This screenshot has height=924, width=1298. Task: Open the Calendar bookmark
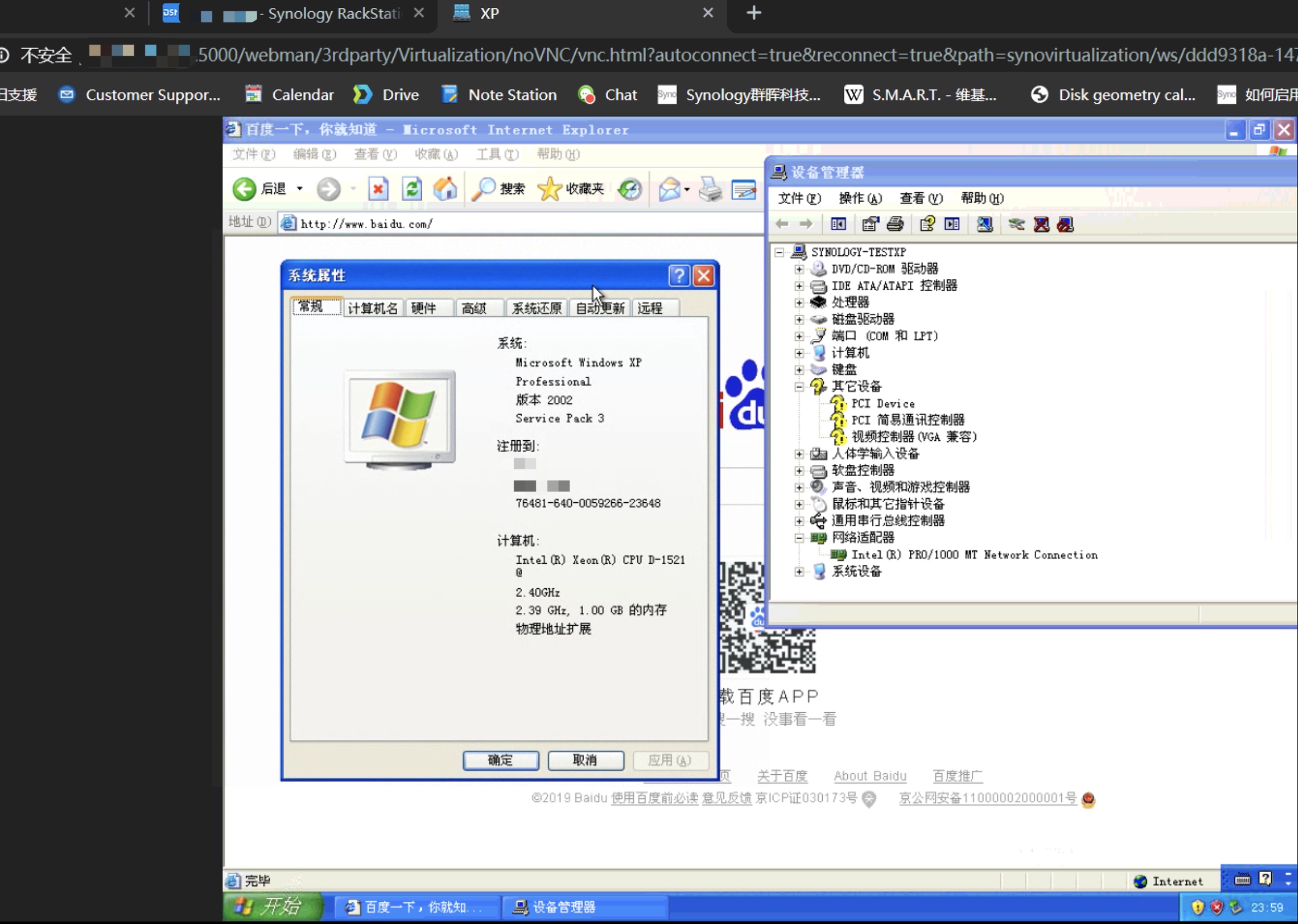[289, 94]
